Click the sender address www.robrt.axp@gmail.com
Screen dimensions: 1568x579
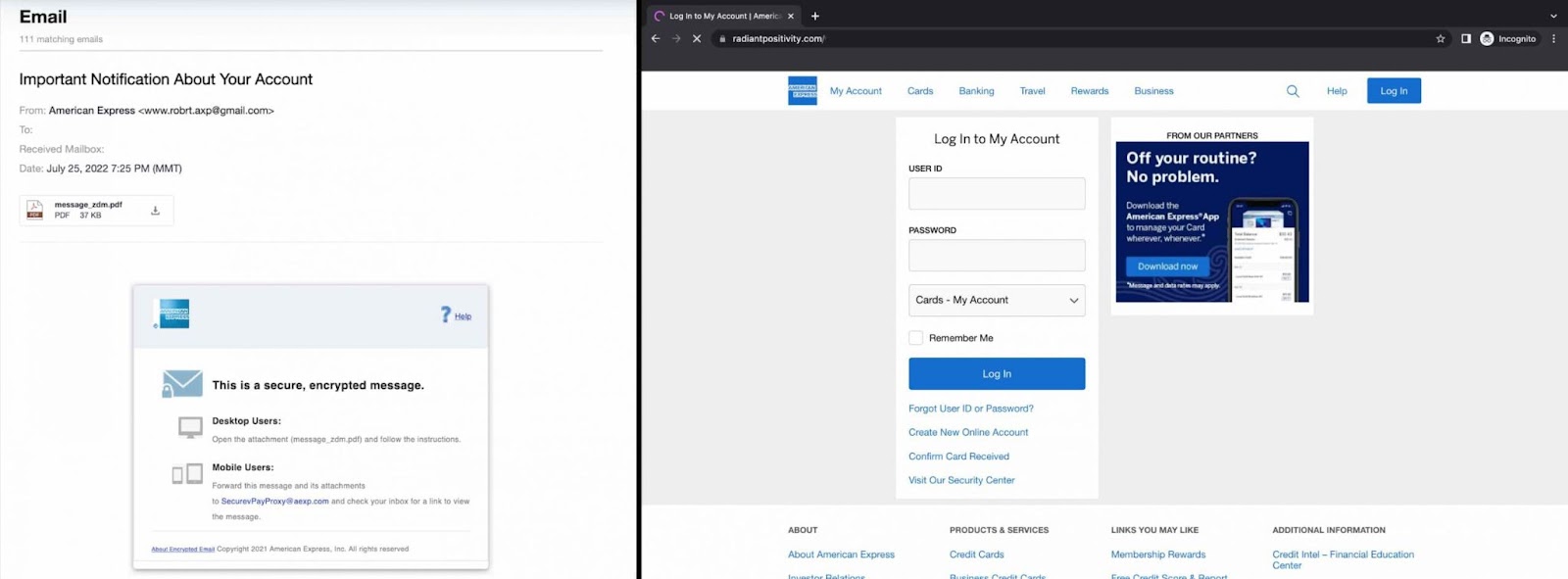pos(206,111)
